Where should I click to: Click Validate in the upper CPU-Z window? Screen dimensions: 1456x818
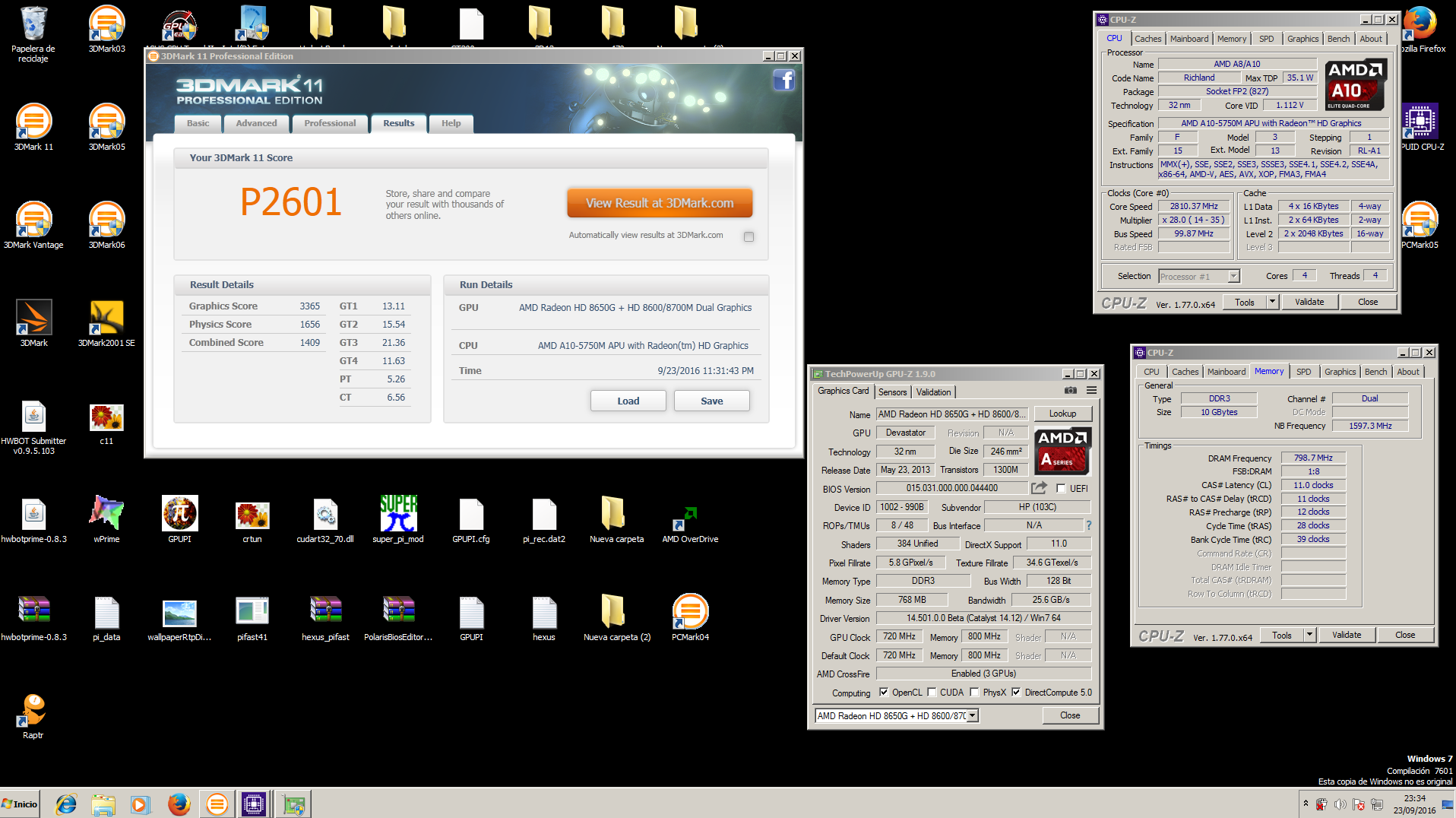[x=1309, y=302]
